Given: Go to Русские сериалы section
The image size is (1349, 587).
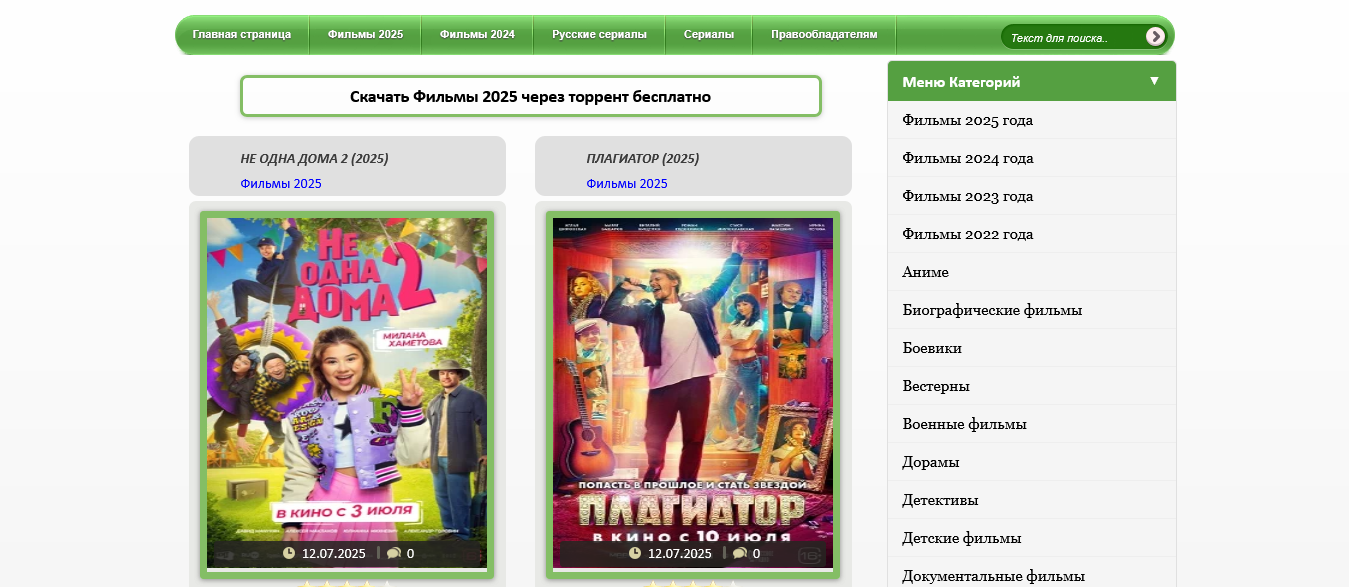Looking at the screenshot, I should (599, 34).
